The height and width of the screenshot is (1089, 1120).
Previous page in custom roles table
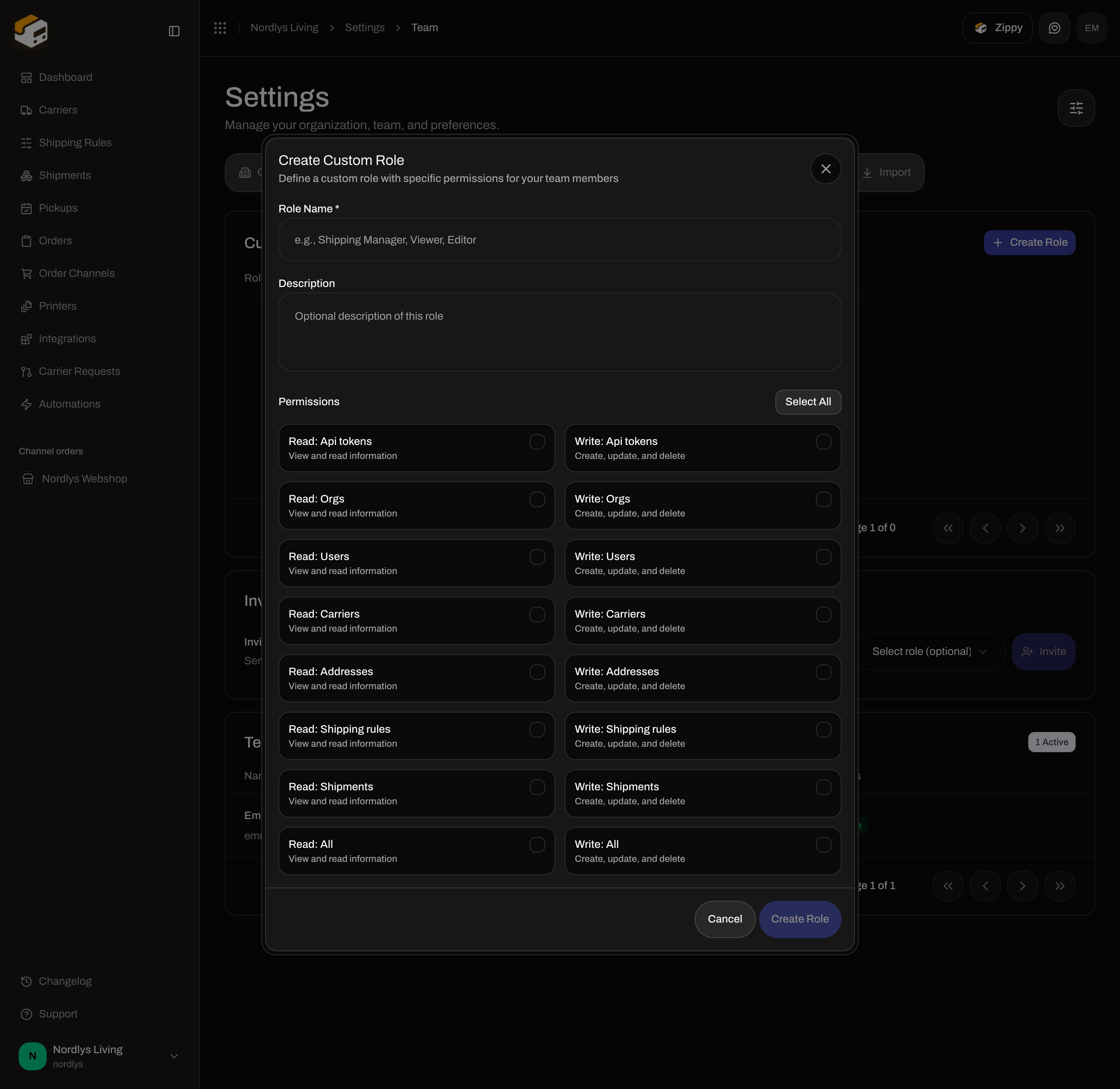pyautogui.click(x=985, y=528)
